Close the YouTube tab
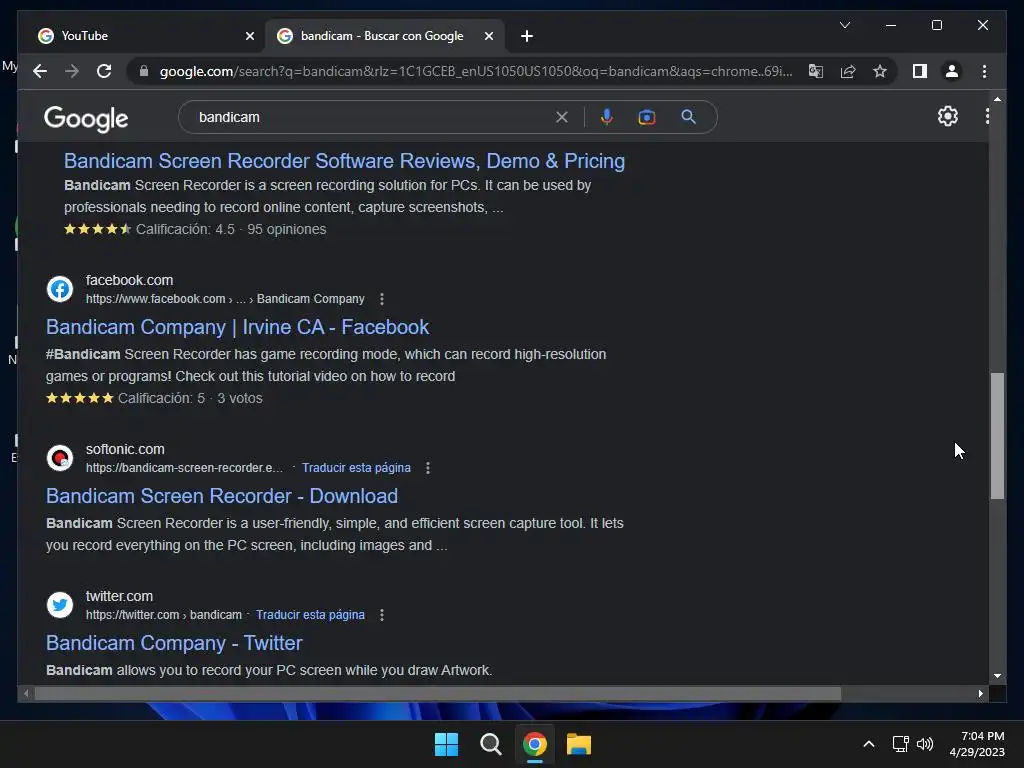The image size is (1024, 768). coord(249,36)
